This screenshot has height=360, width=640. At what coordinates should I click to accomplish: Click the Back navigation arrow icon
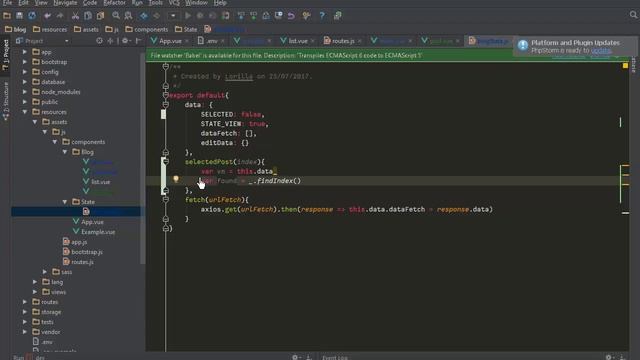pos(144,16)
